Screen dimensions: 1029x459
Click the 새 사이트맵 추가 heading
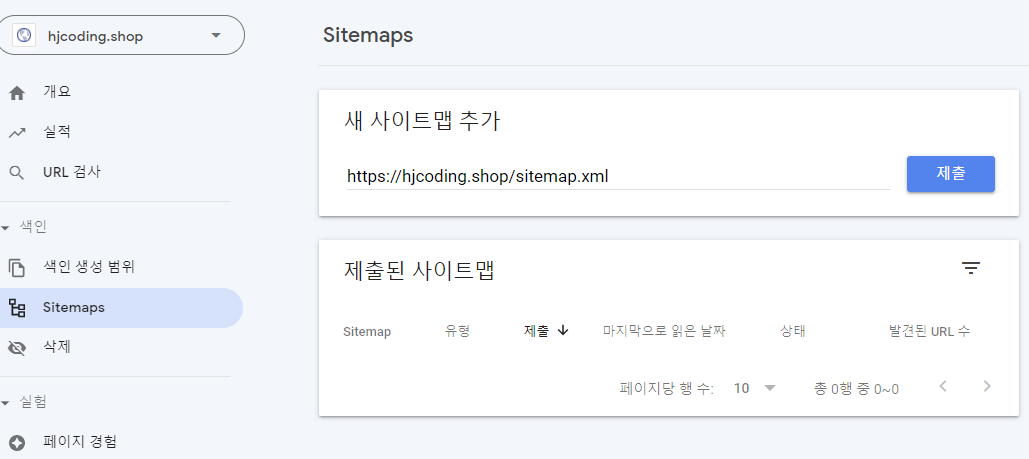coord(422,121)
